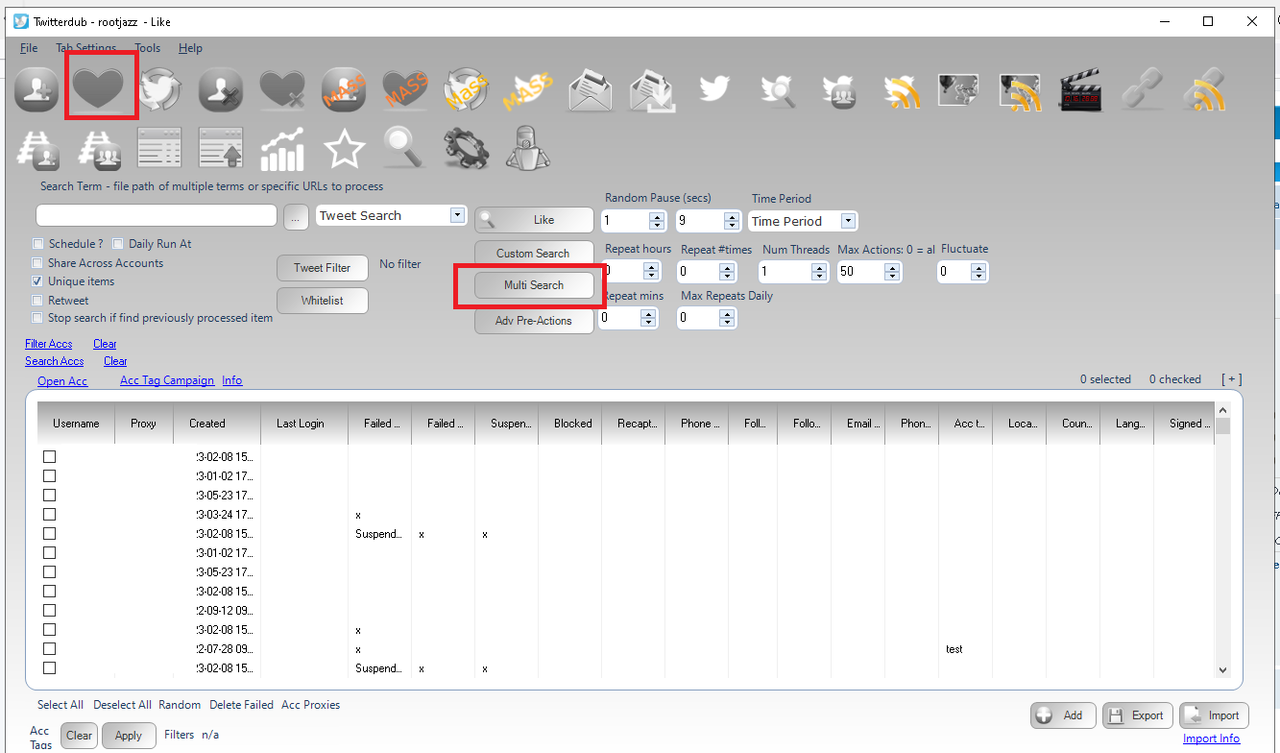Adjust Random Pause maximum stepper showing 9
Viewport: 1280px width, 753px height.
click(x=732, y=221)
